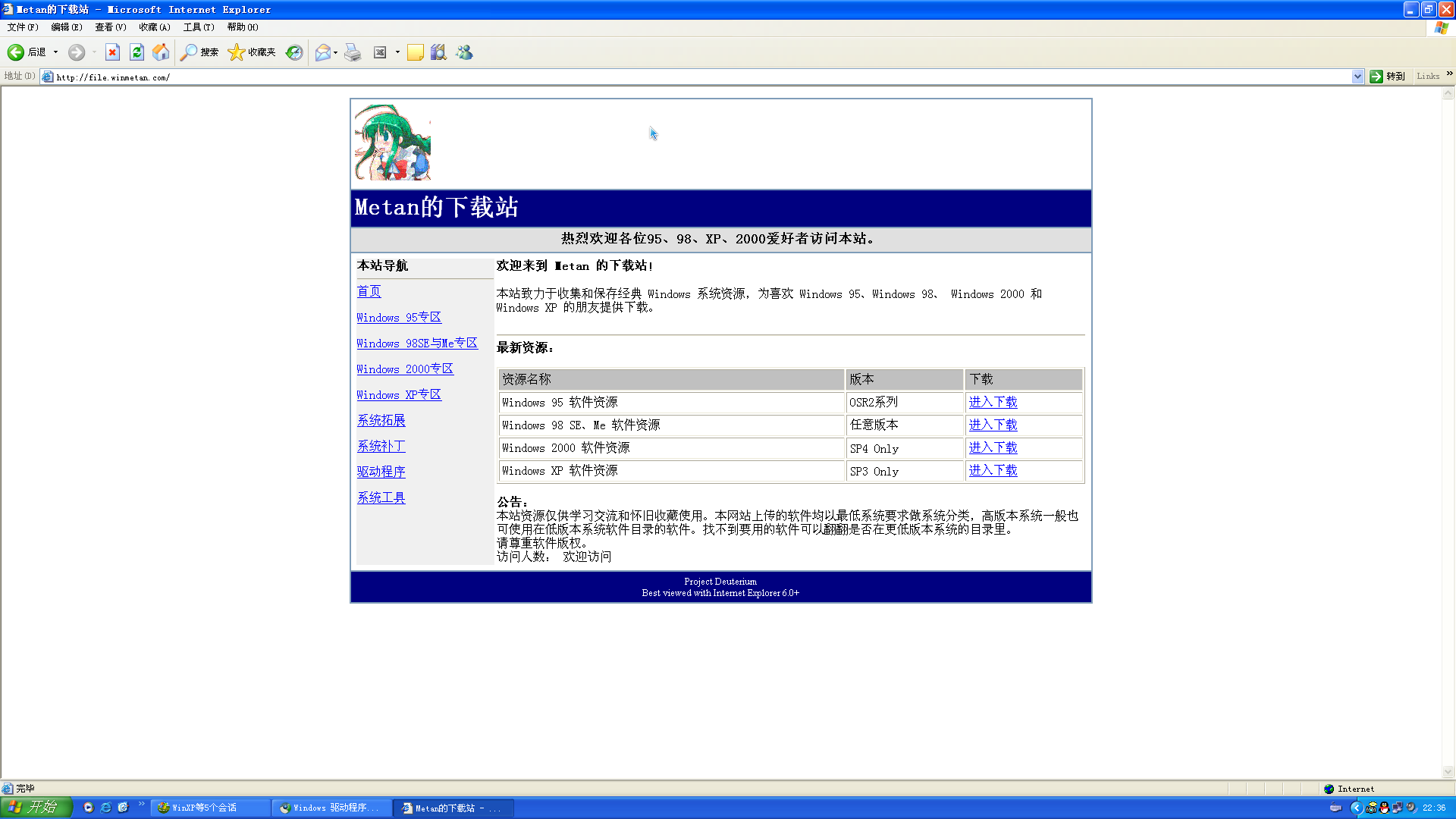Visit the 系统工具 link
Screen dimensions: 1456x819
coord(381,498)
